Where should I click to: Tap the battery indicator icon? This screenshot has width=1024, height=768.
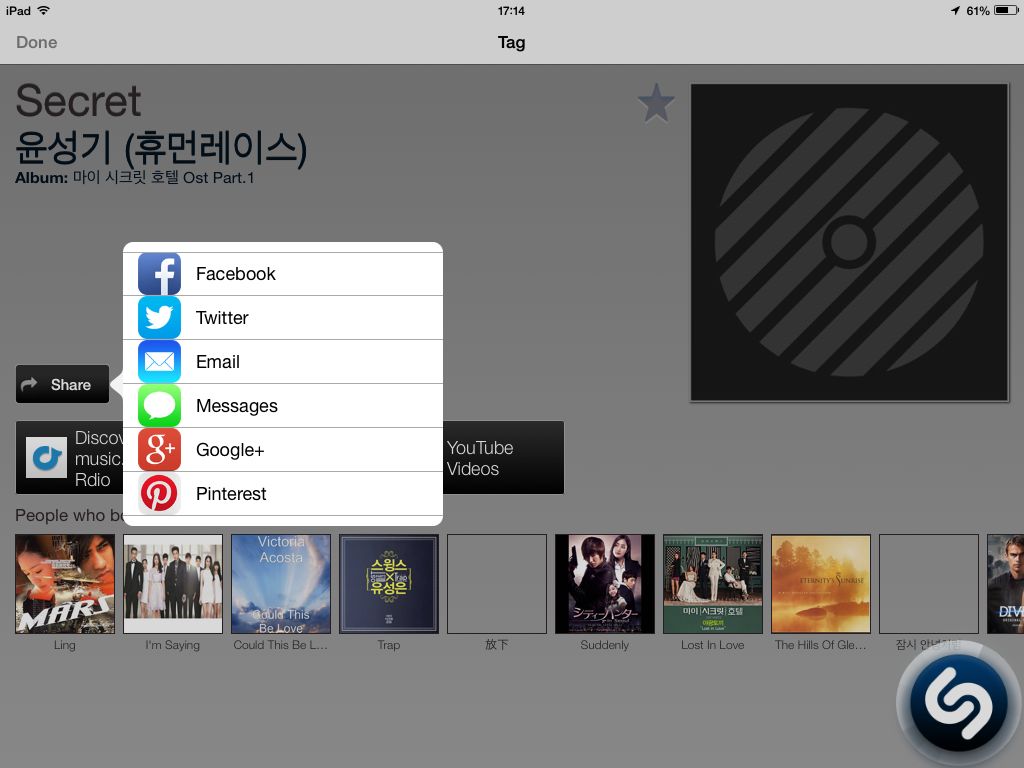[1006, 10]
